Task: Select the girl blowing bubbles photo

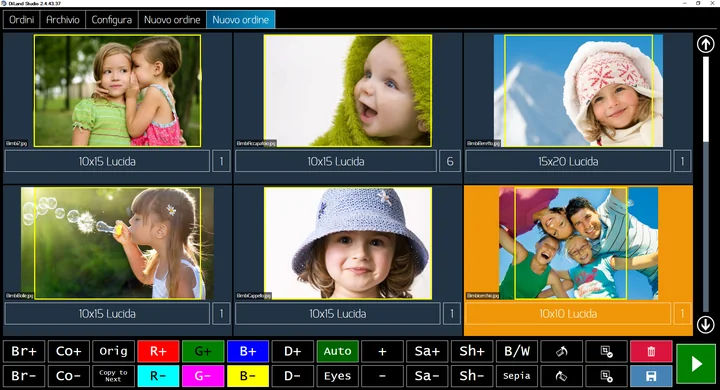Action: coord(117,243)
